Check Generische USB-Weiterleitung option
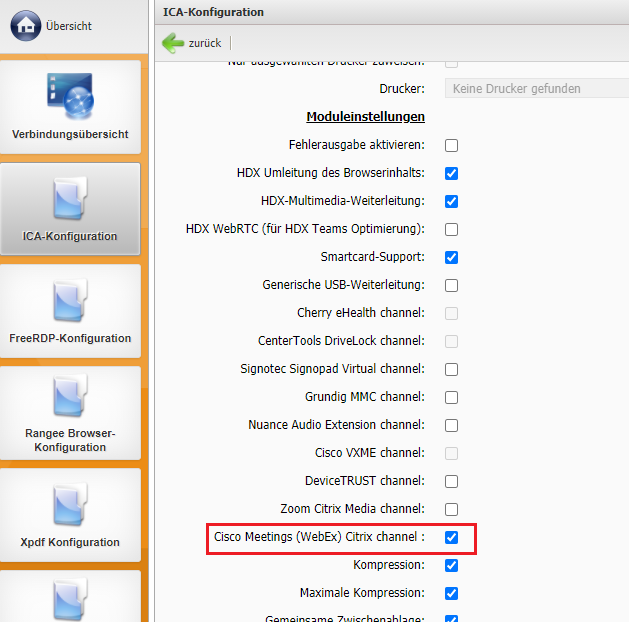 (x=451, y=285)
